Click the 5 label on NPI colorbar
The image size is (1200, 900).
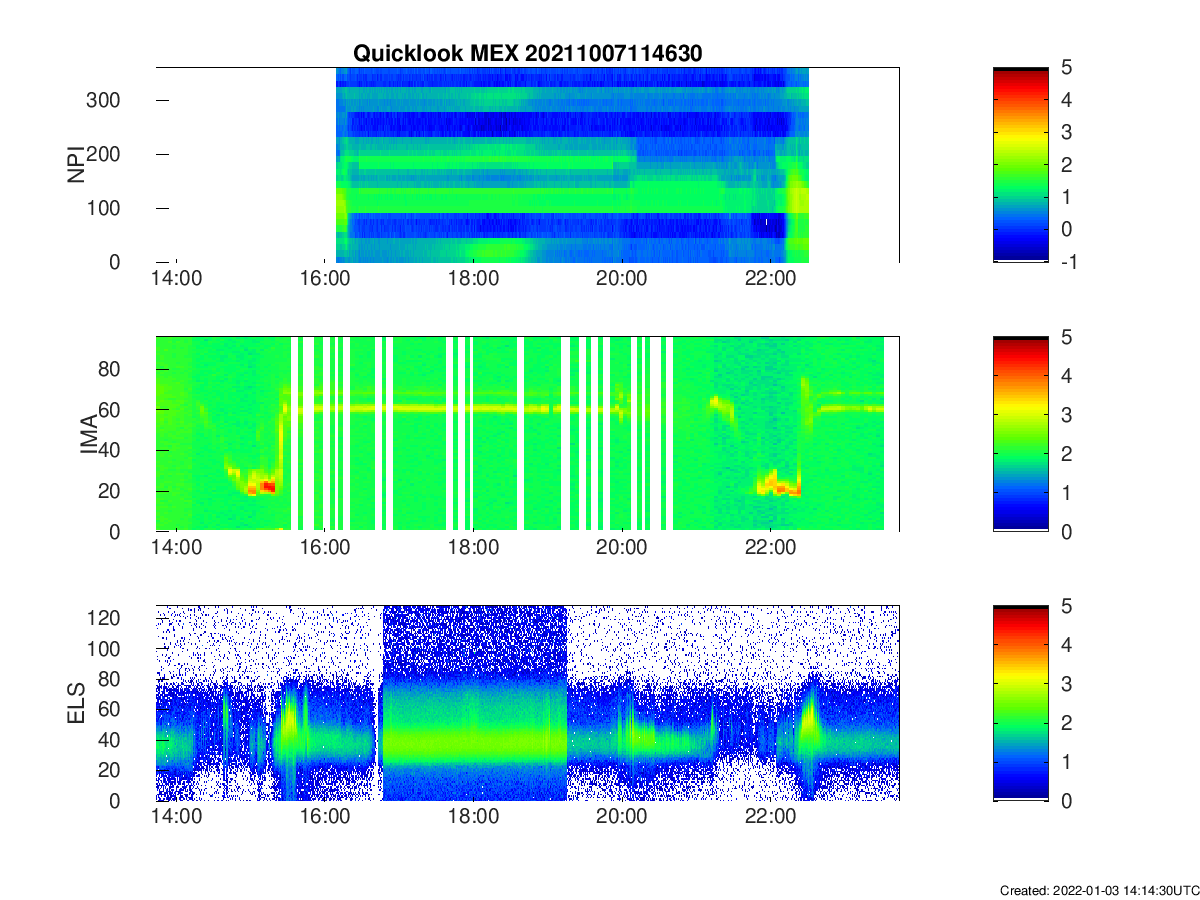pyautogui.click(x=1066, y=67)
